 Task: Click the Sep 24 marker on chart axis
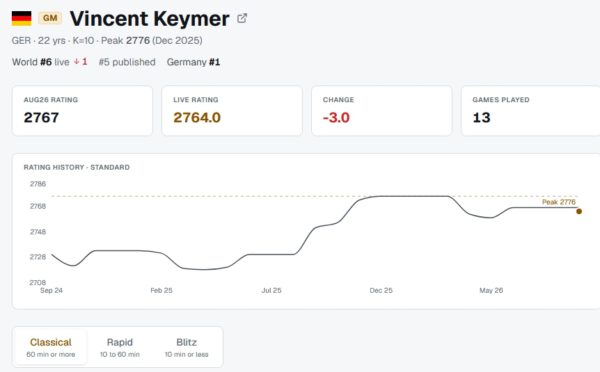[x=51, y=290]
